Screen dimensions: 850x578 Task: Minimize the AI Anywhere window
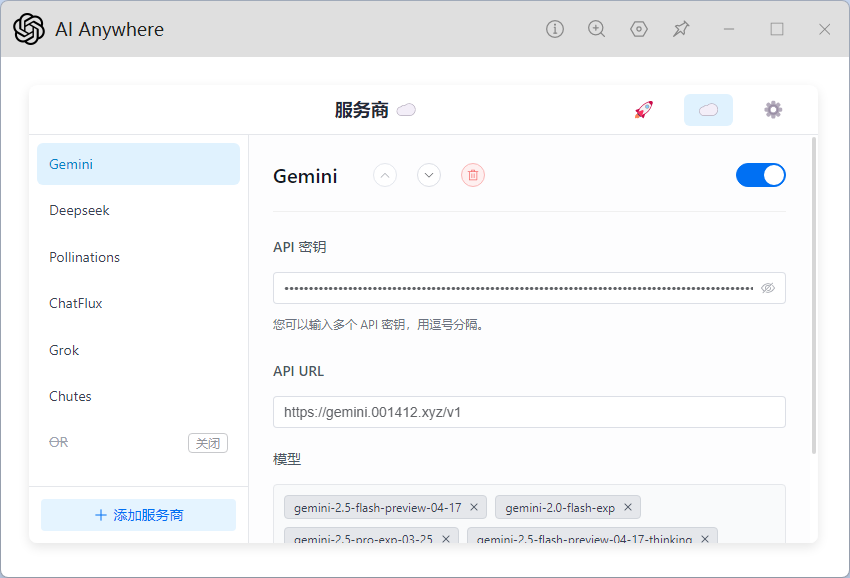click(x=729, y=29)
